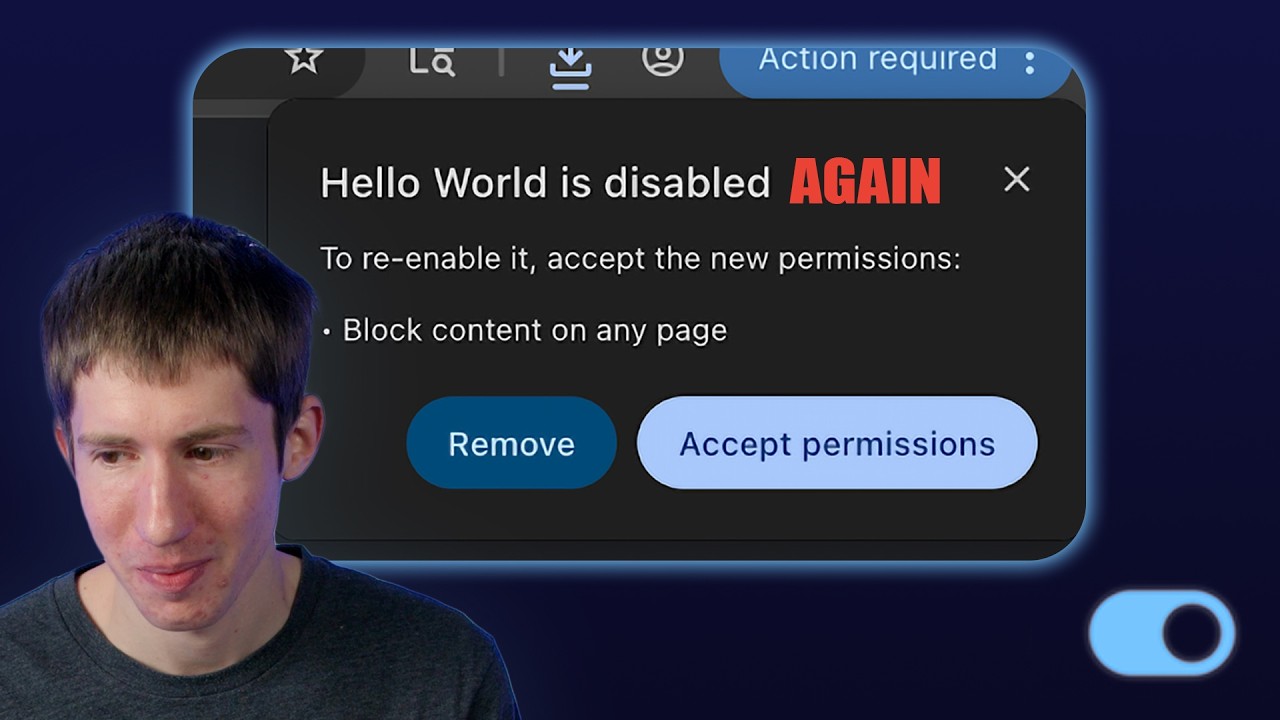Click Accept permissions button
1280x720 pixels.
837,443
